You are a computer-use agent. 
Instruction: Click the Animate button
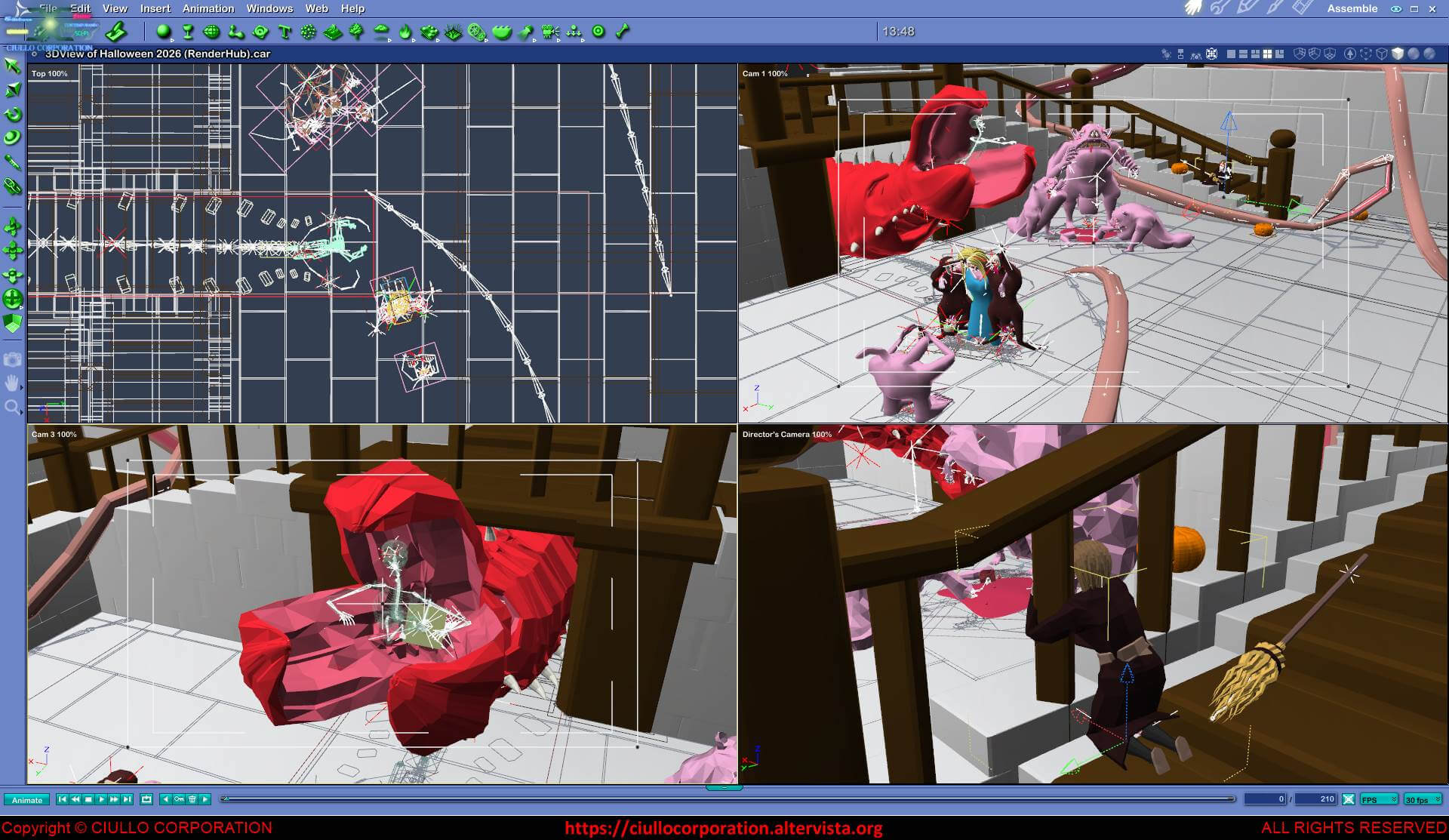click(27, 800)
